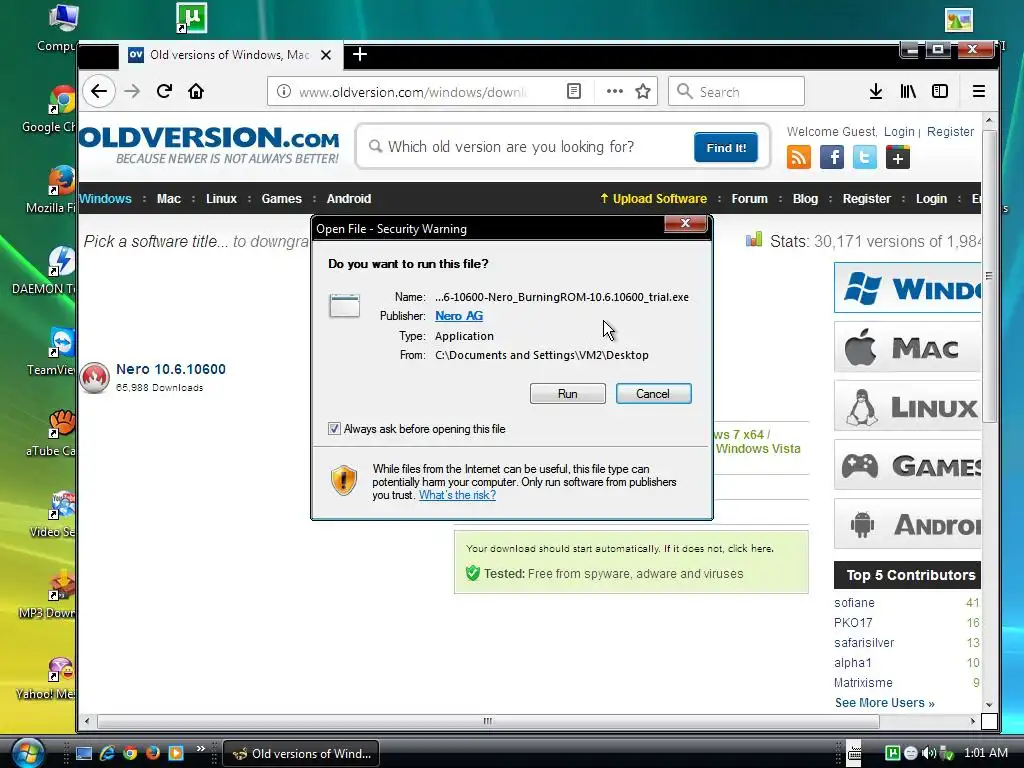Click the Nero flame icon

click(x=95, y=377)
